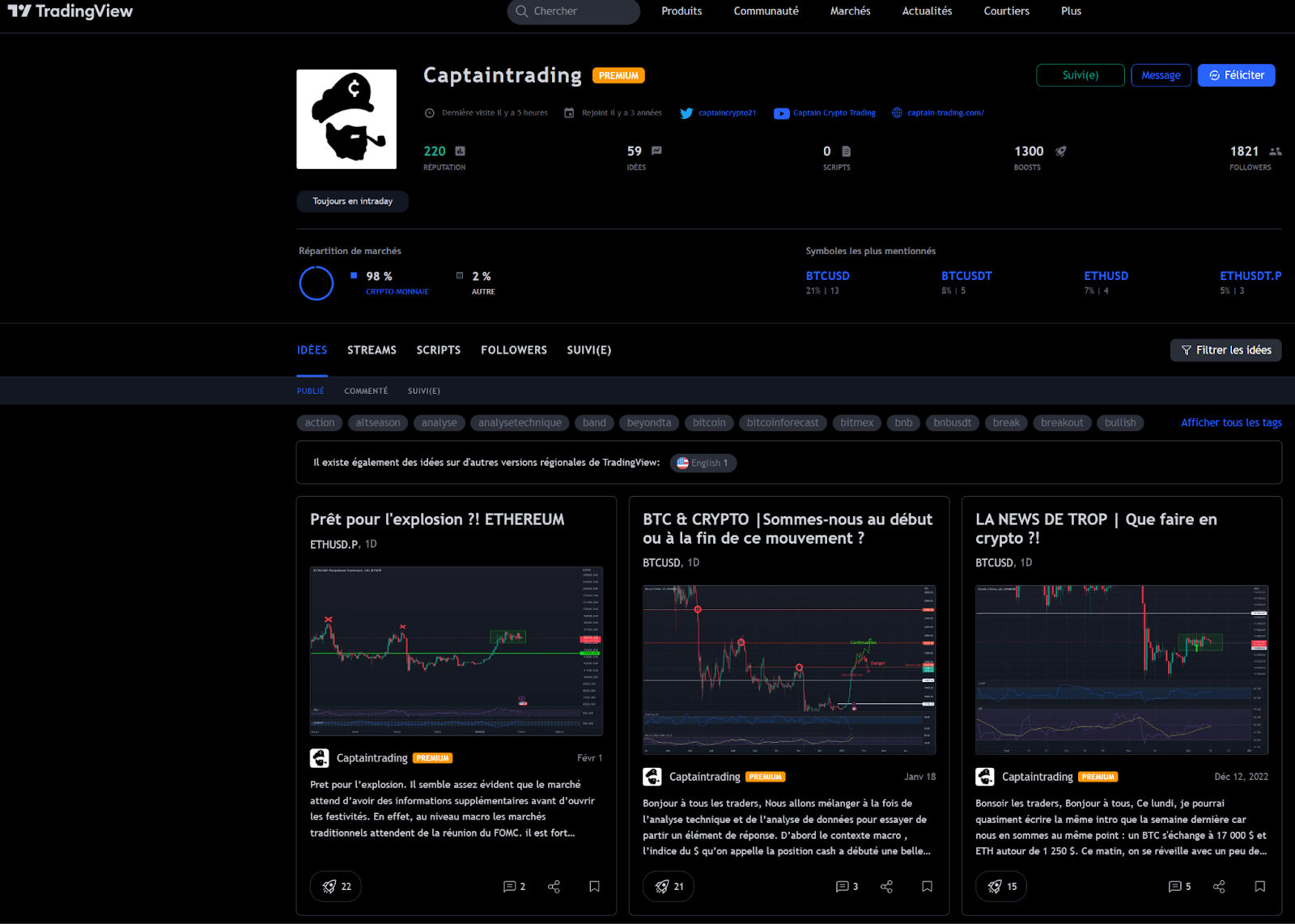This screenshot has width=1295, height=924.
Task: Bookmark the LA NEWS DE TROP idea
Action: click(x=1259, y=886)
